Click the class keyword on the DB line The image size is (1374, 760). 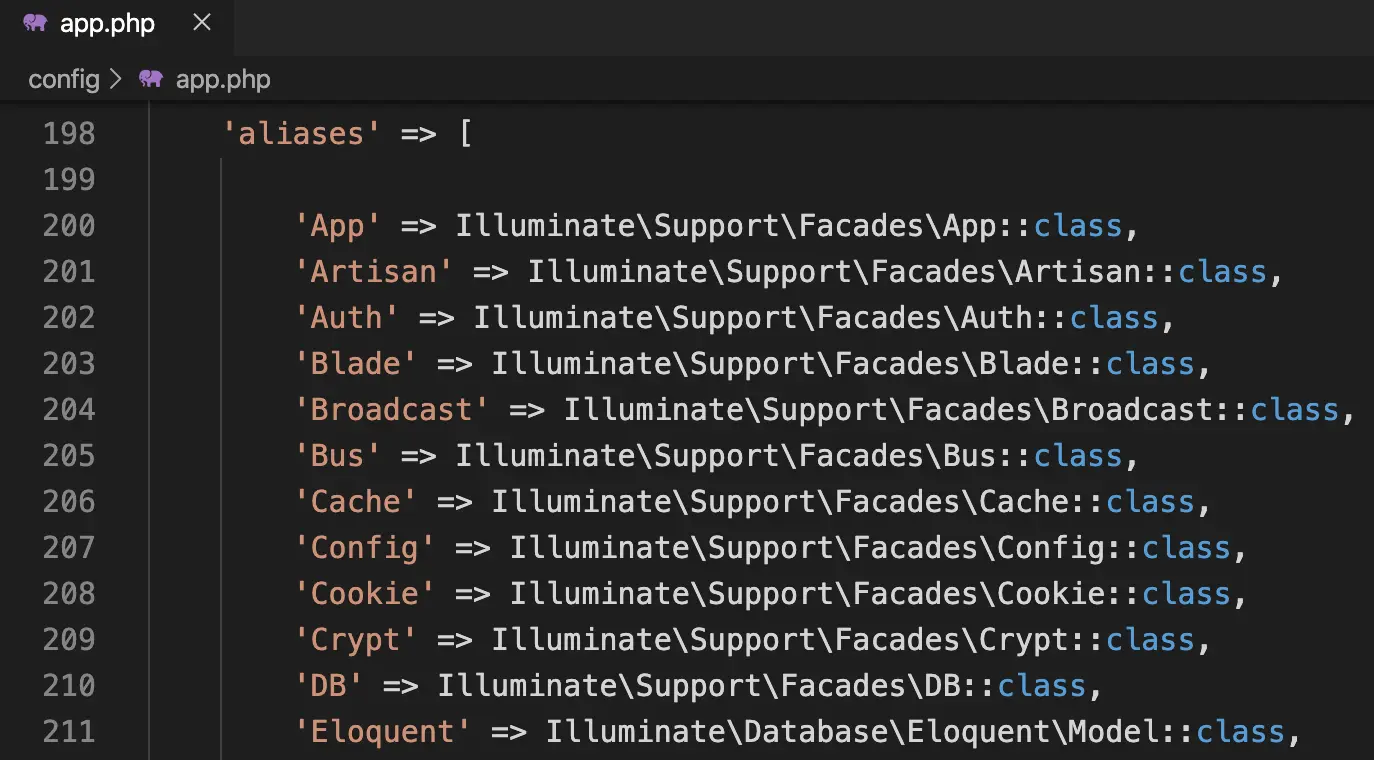(x=1041, y=686)
